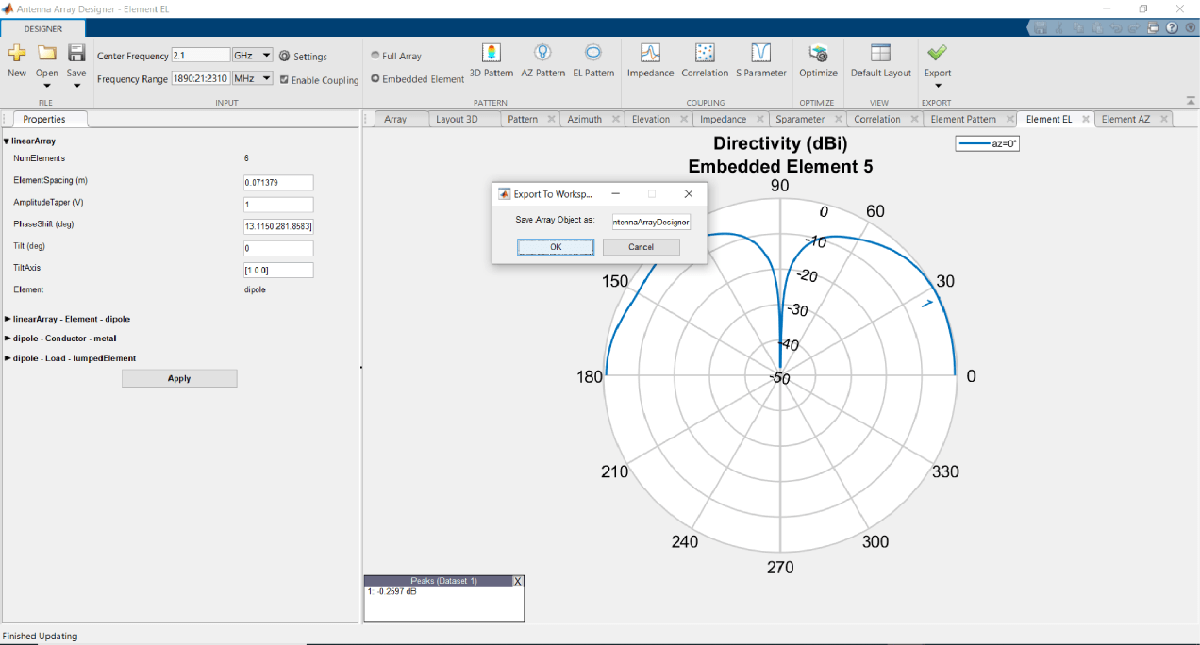Open the Center Frequency GHz unit dropdown

(252, 56)
